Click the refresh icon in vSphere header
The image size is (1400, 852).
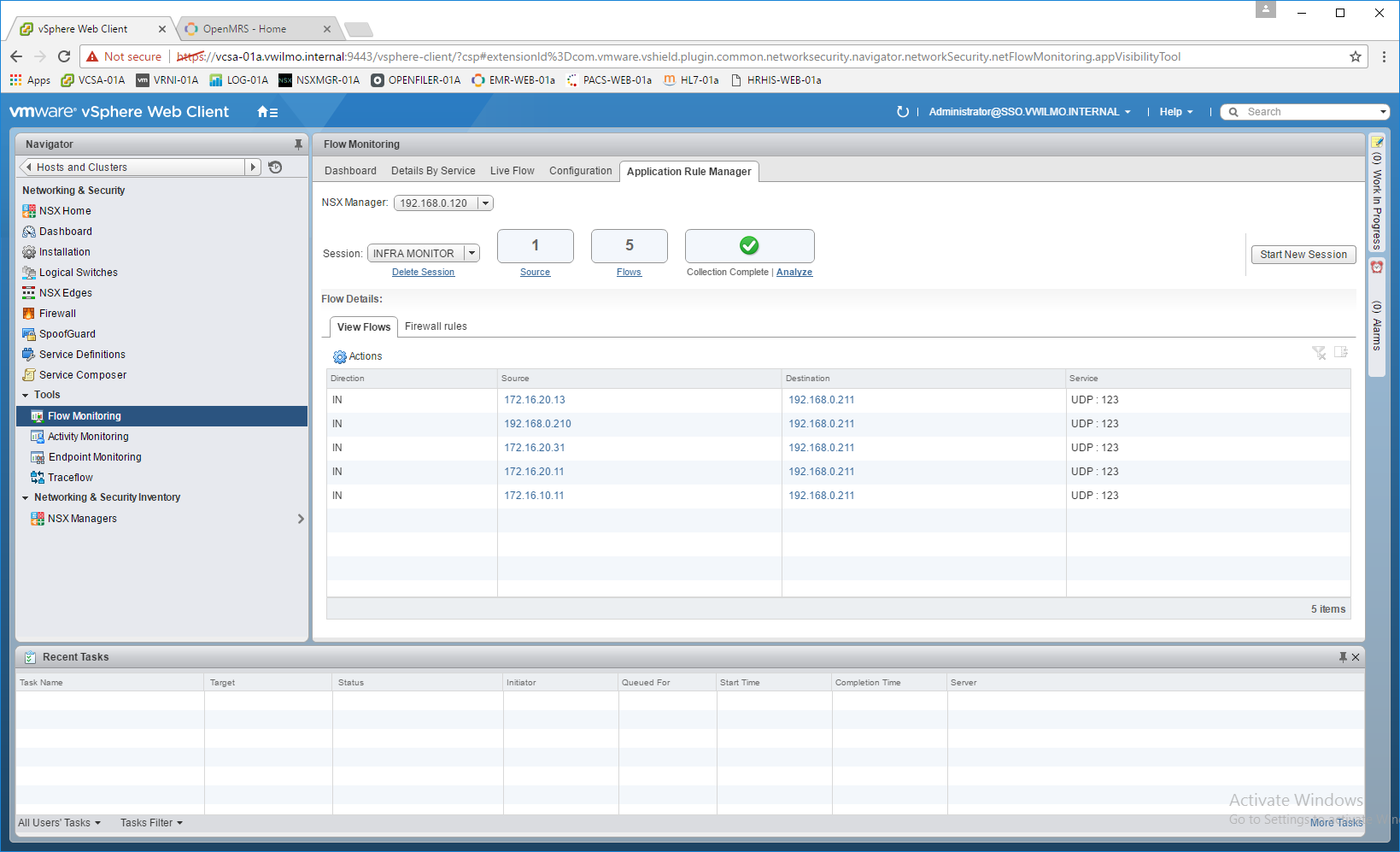tap(902, 112)
